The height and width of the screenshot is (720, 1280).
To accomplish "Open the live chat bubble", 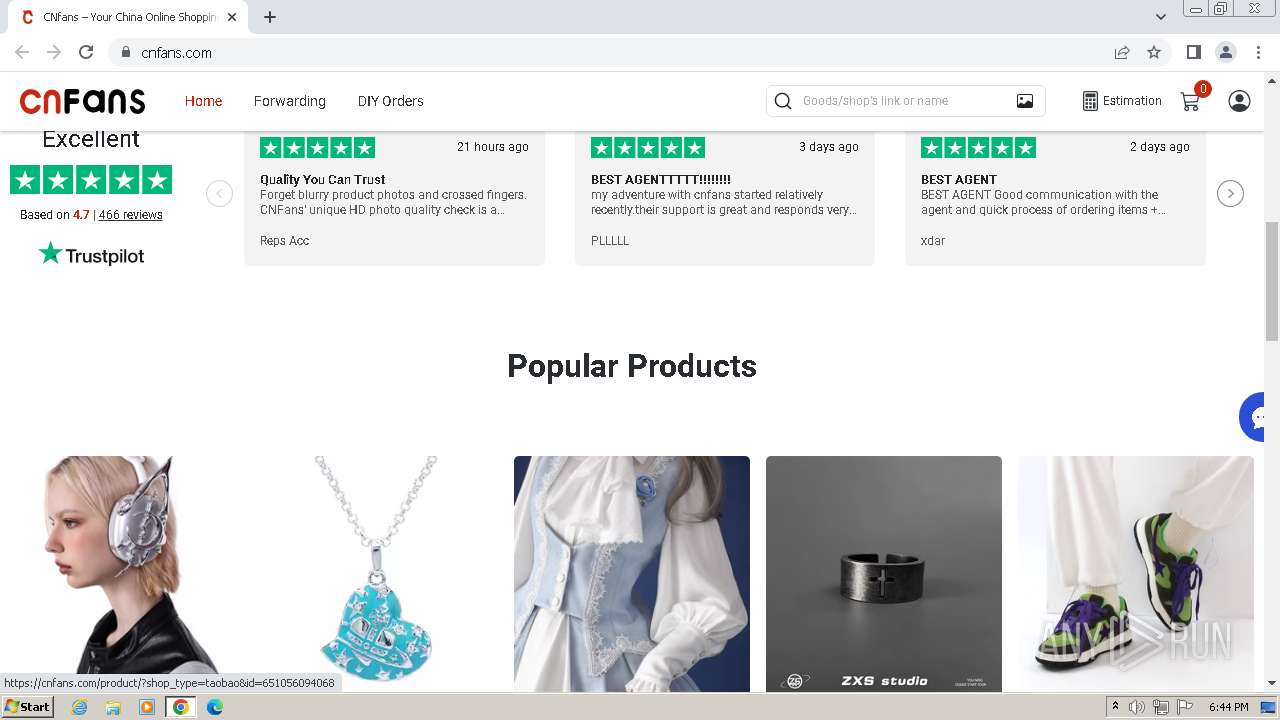I will tap(1260, 417).
